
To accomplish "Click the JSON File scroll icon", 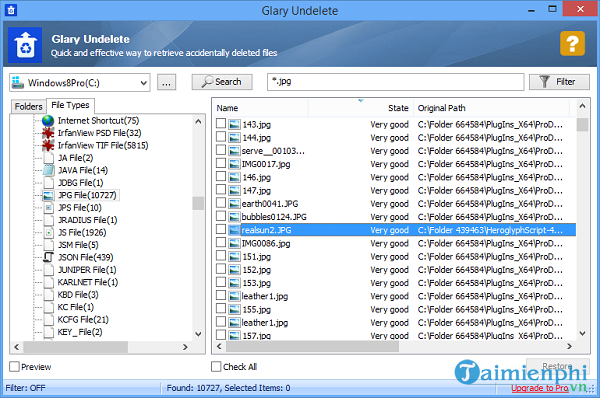I will (x=49, y=257).
